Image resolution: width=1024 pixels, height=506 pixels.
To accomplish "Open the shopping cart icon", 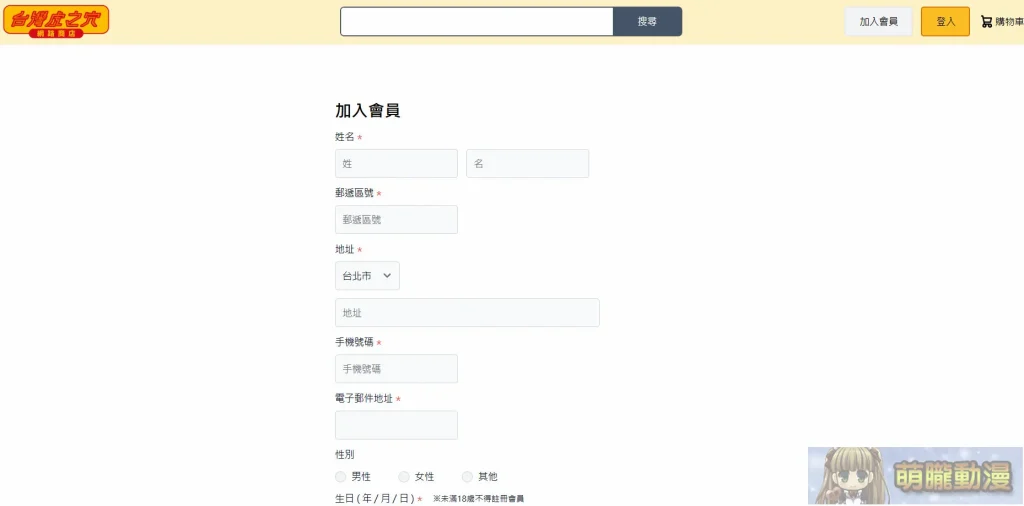I will click(986, 21).
